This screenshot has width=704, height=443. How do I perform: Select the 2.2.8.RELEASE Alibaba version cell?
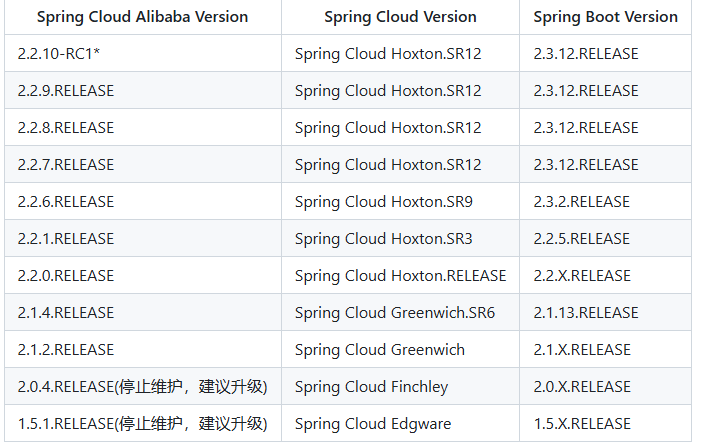(x=66, y=128)
